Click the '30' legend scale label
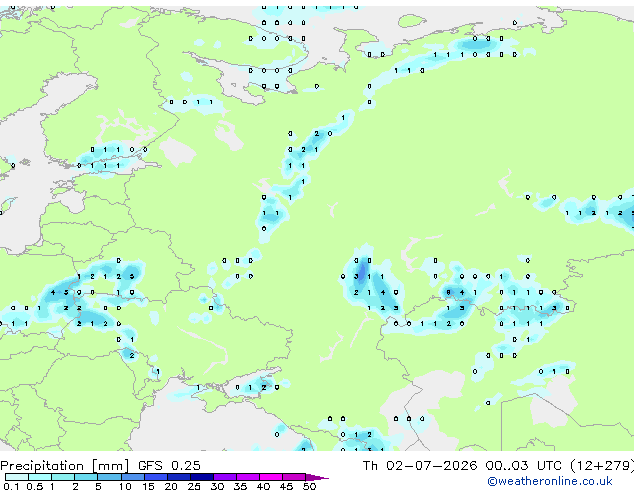This screenshot has width=634, height=490. (x=217, y=486)
